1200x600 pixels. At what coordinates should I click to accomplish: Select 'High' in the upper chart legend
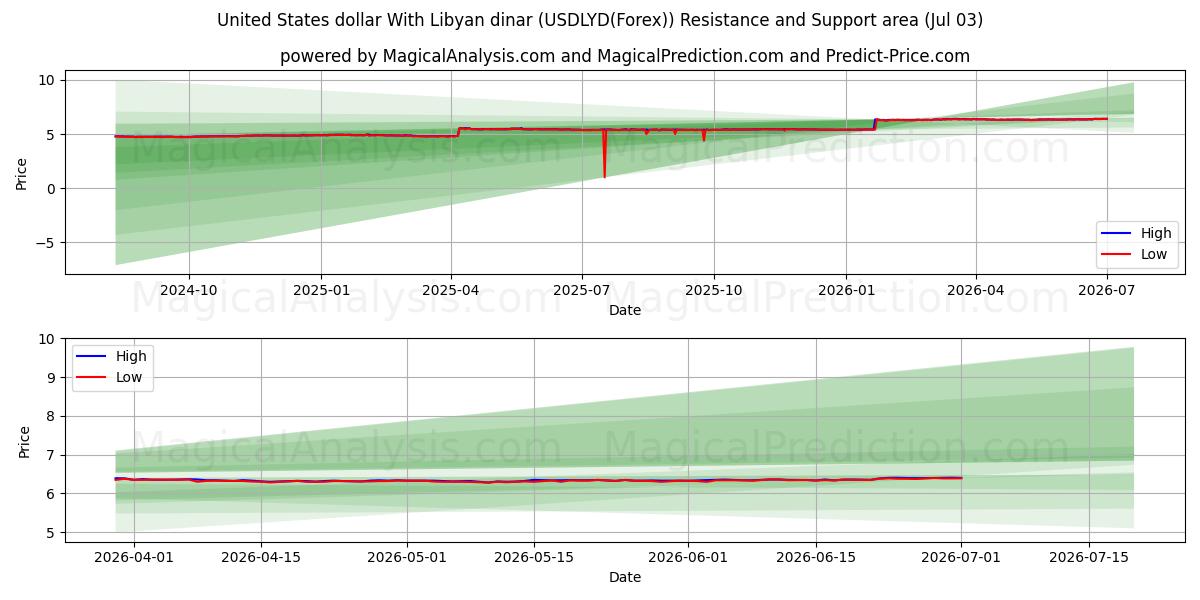1156,233
